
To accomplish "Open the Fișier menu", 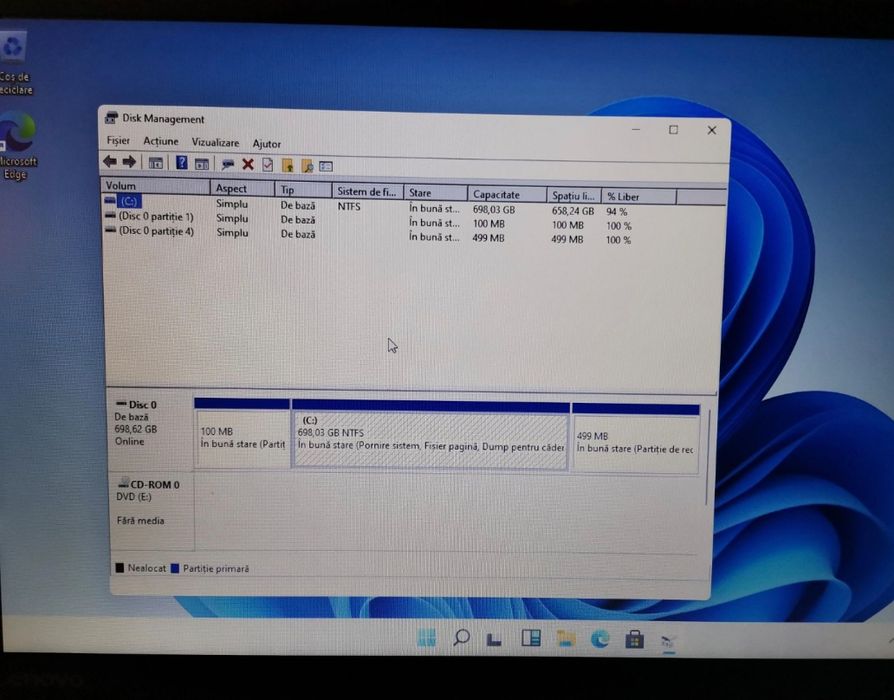I will 118,141.
